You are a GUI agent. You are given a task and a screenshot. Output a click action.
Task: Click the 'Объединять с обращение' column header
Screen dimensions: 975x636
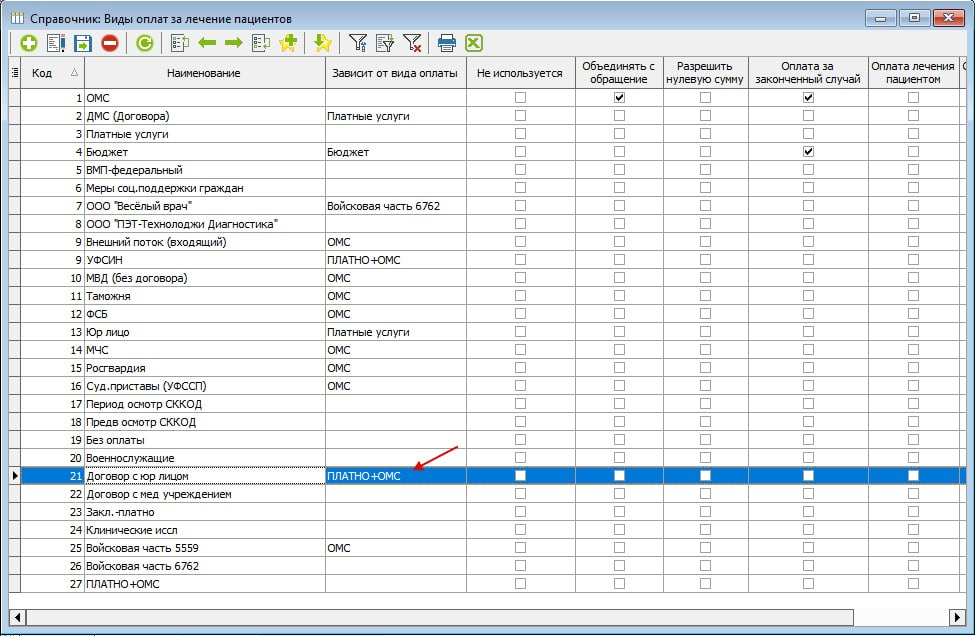(619, 73)
